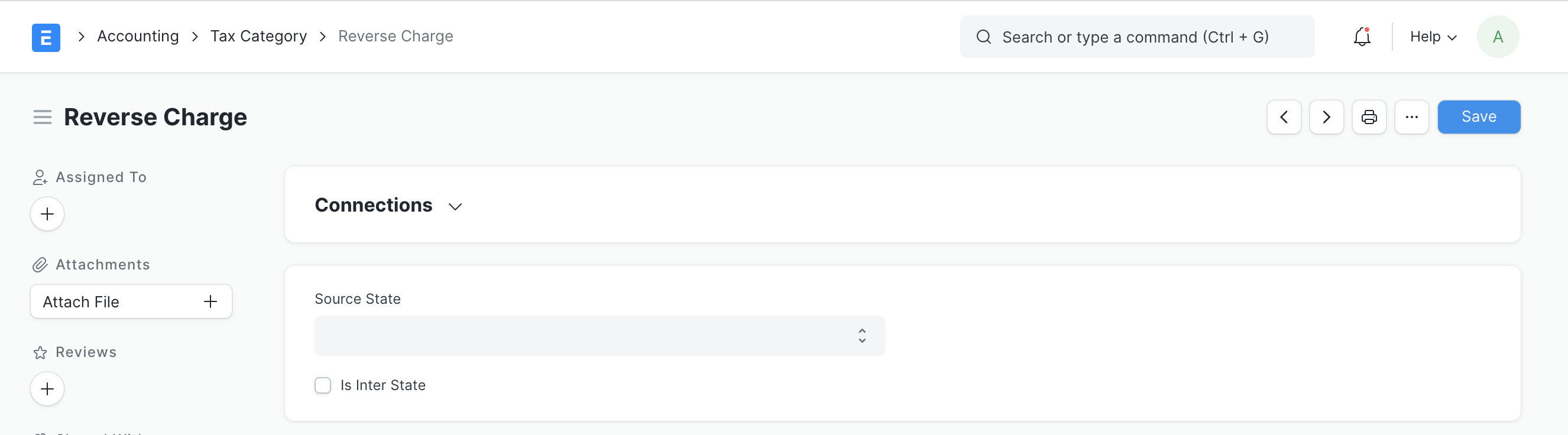The width and height of the screenshot is (1568, 435).
Task: Click the ERPNext home logo icon
Action: coord(46,37)
